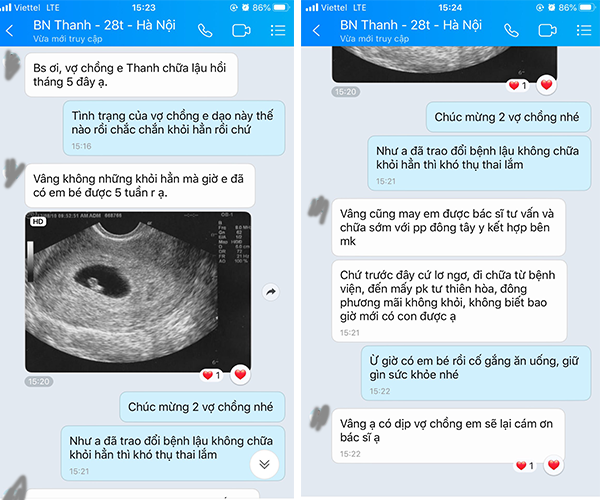The image size is (600, 500).
Task: View reaction count on left ultrasound image
Action: pyautogui.click(x=211, y=375)
